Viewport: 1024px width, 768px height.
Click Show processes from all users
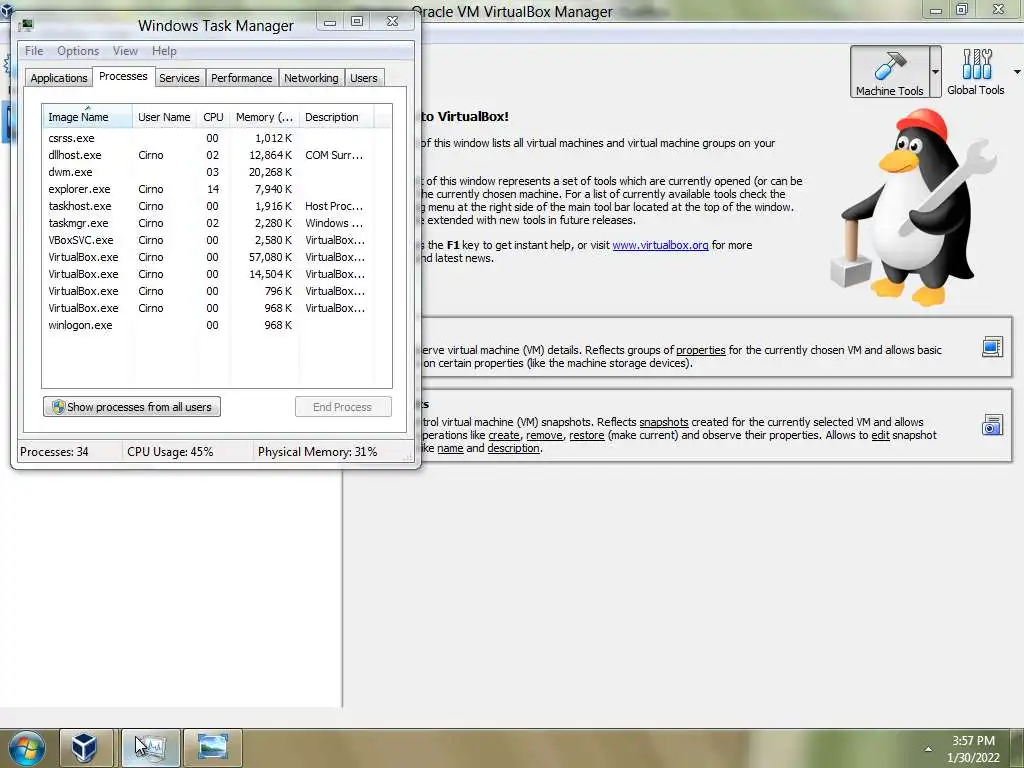pos(132,407)
